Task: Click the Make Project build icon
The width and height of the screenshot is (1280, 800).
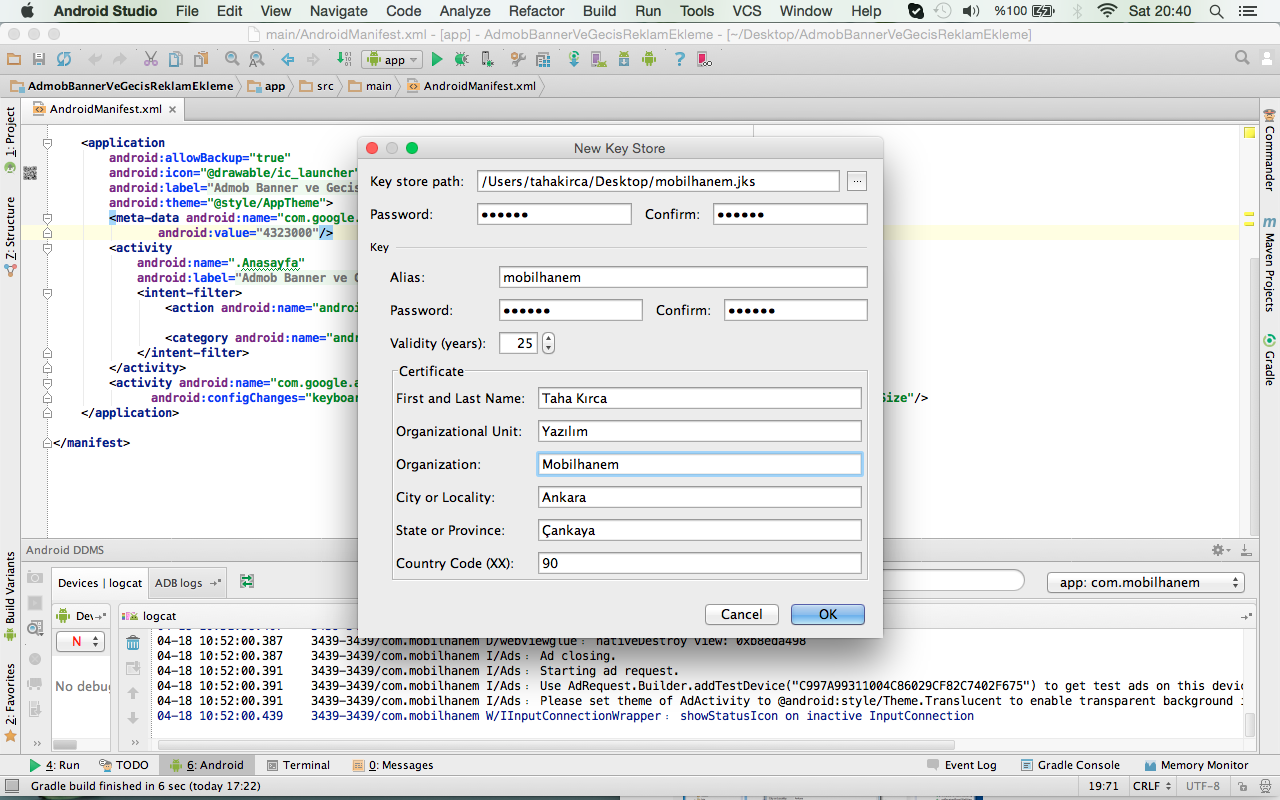Action: (344, 59)
